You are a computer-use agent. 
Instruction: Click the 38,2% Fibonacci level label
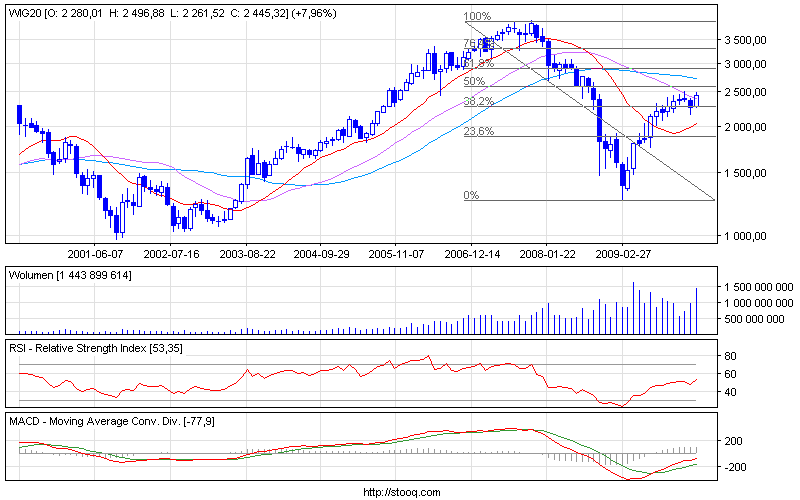[479, 101]
